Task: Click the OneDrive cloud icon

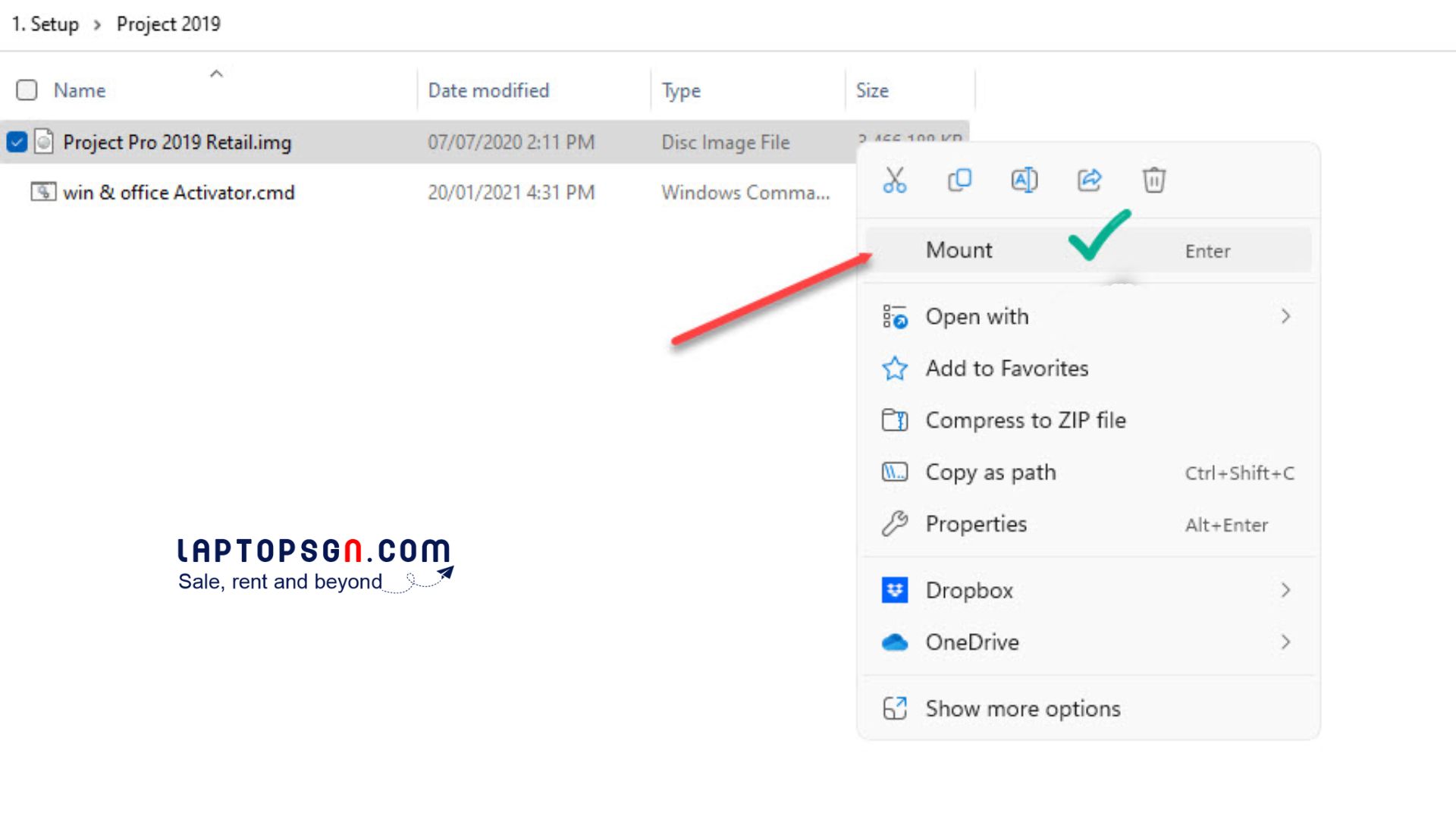Action: tap(896, 642)
